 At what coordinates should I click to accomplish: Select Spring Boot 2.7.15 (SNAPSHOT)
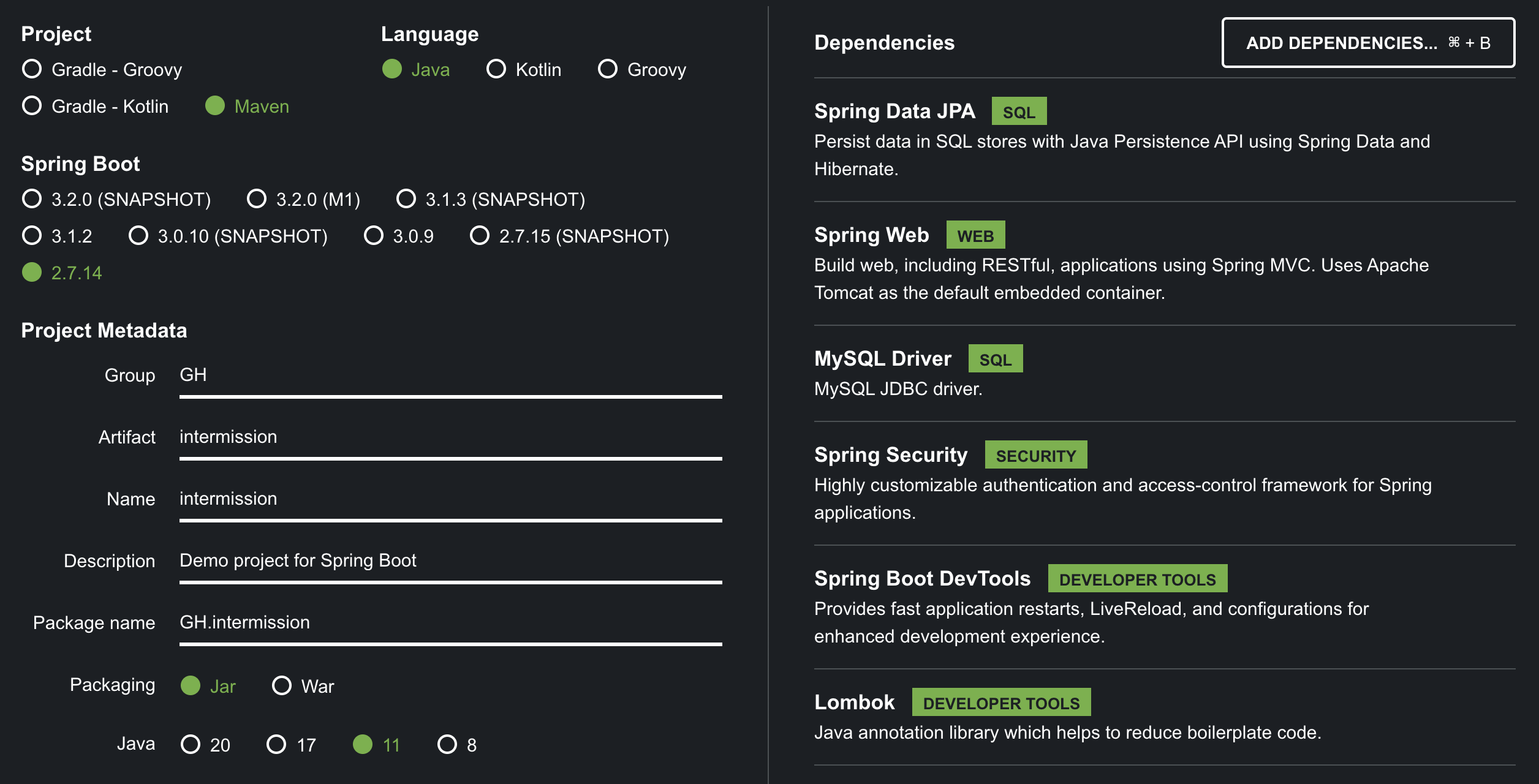[x=480, y=236]
